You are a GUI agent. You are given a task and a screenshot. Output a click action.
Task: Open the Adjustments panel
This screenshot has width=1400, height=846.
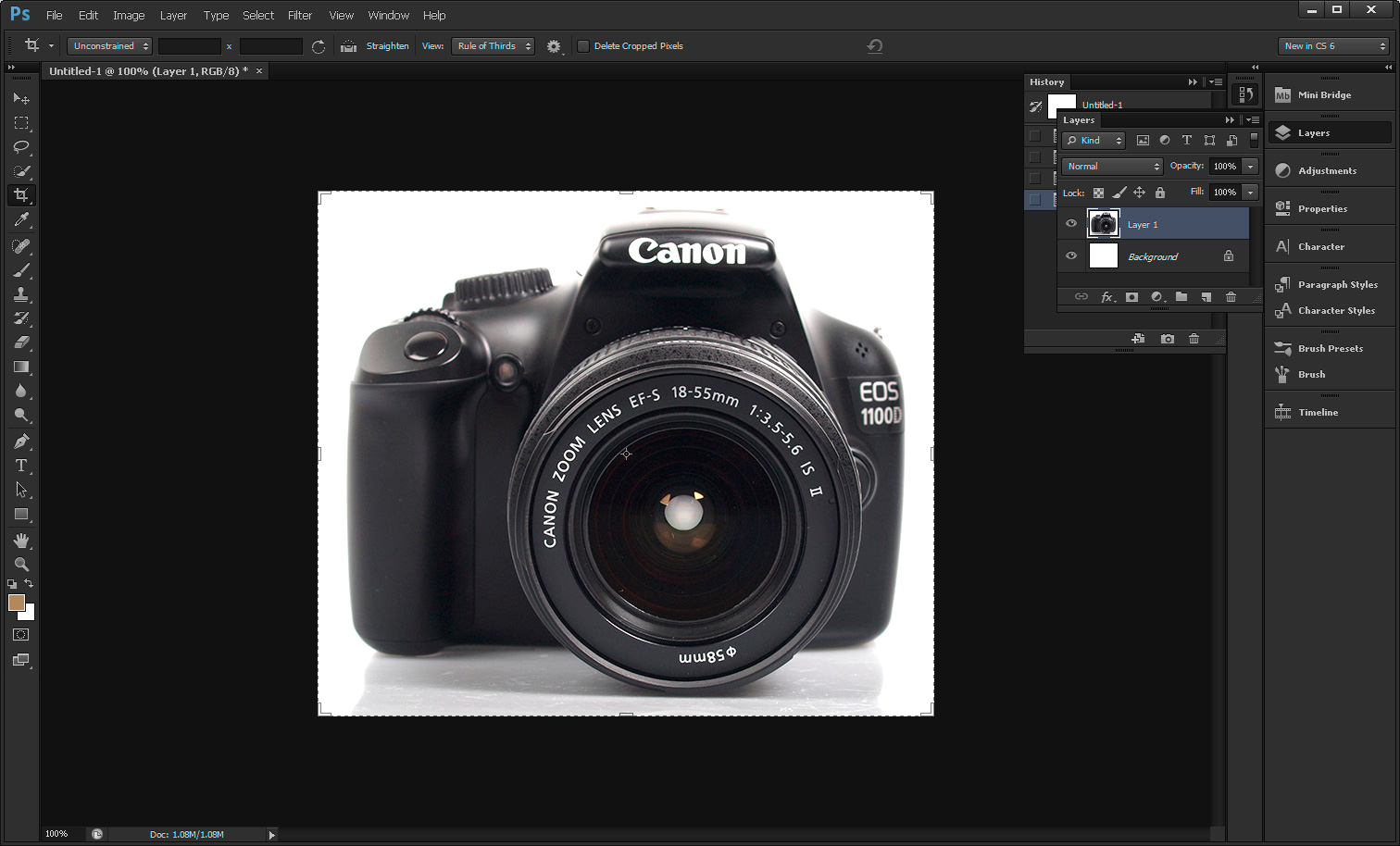(x=1322, y=170)
